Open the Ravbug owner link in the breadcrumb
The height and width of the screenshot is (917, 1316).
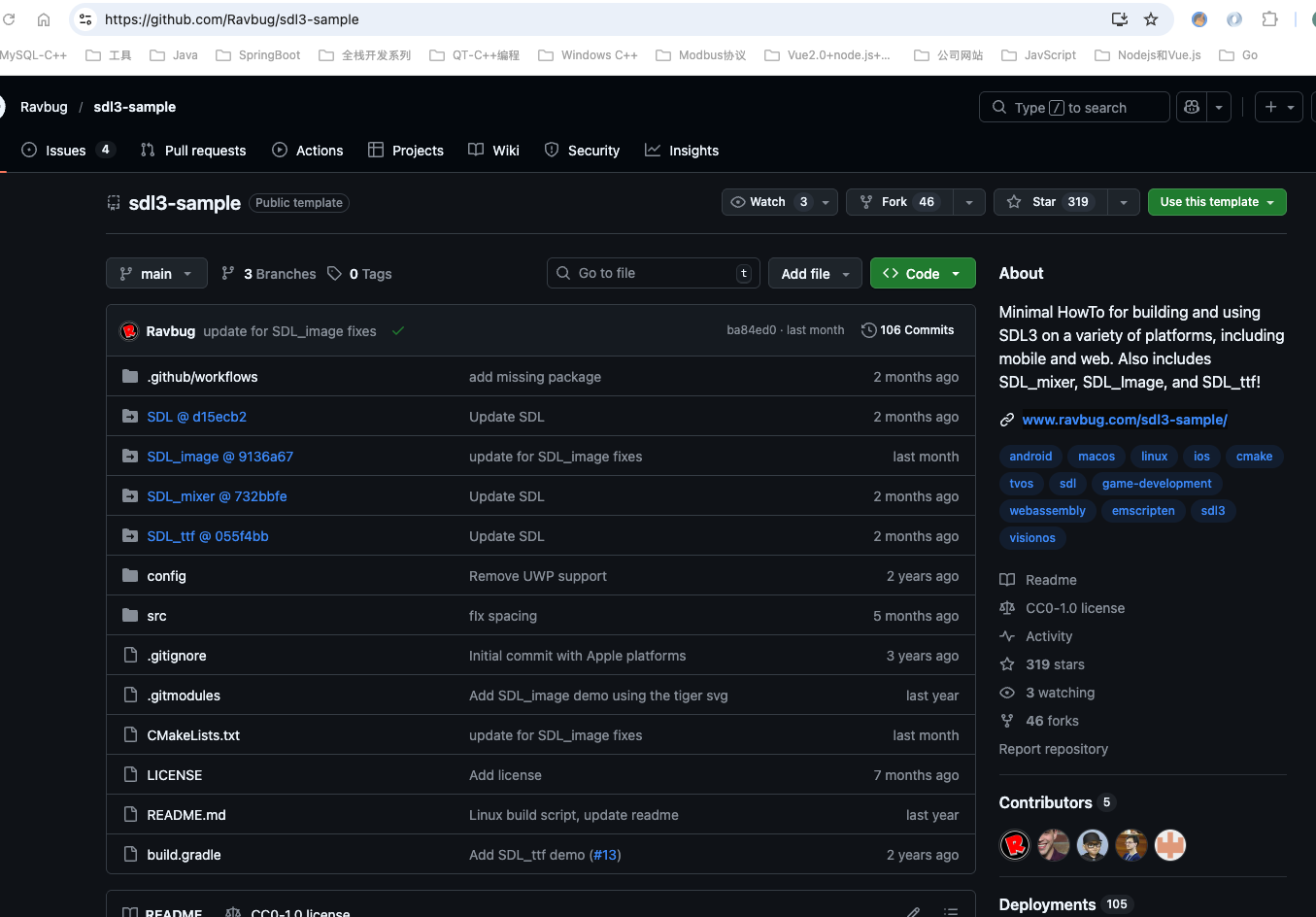(x=44, y=107)
